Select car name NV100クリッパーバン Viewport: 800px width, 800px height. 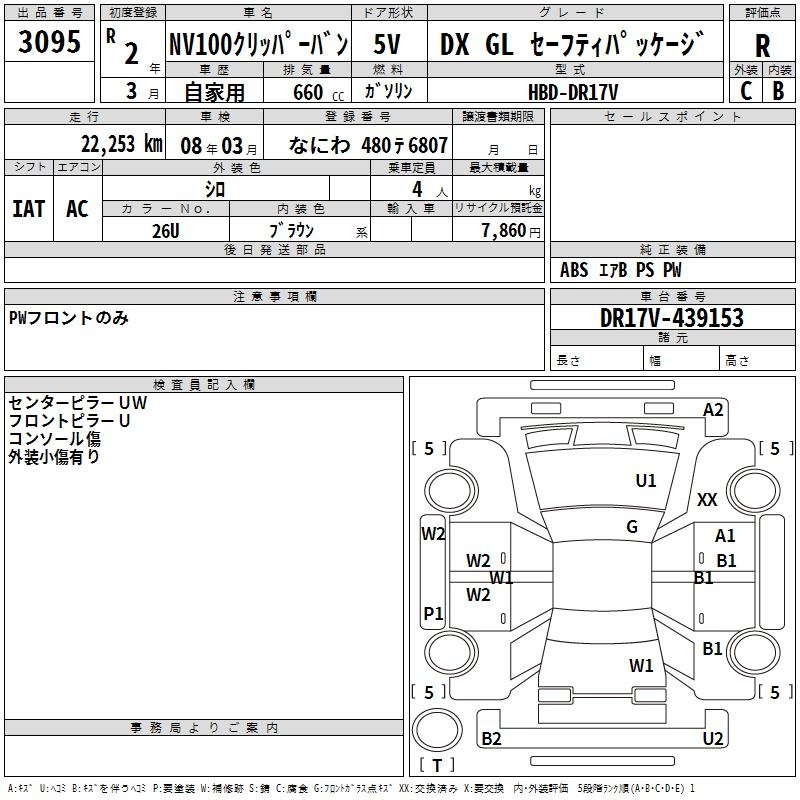pos(259,44)
